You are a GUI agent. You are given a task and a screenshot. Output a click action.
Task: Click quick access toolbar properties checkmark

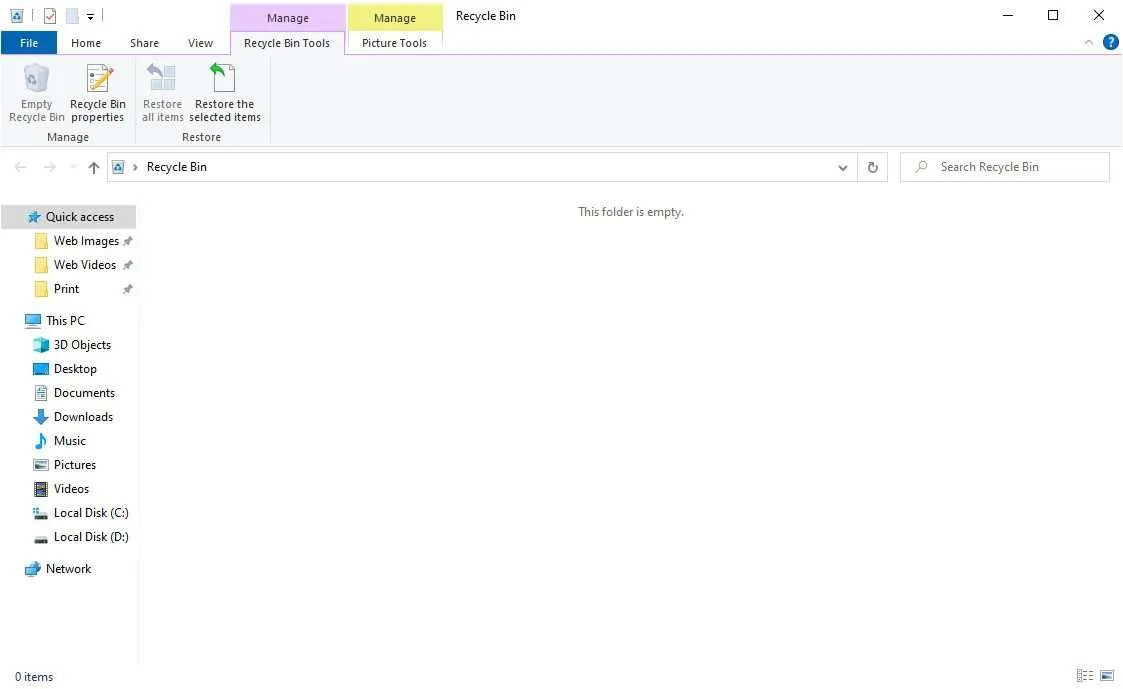(49, 16)
